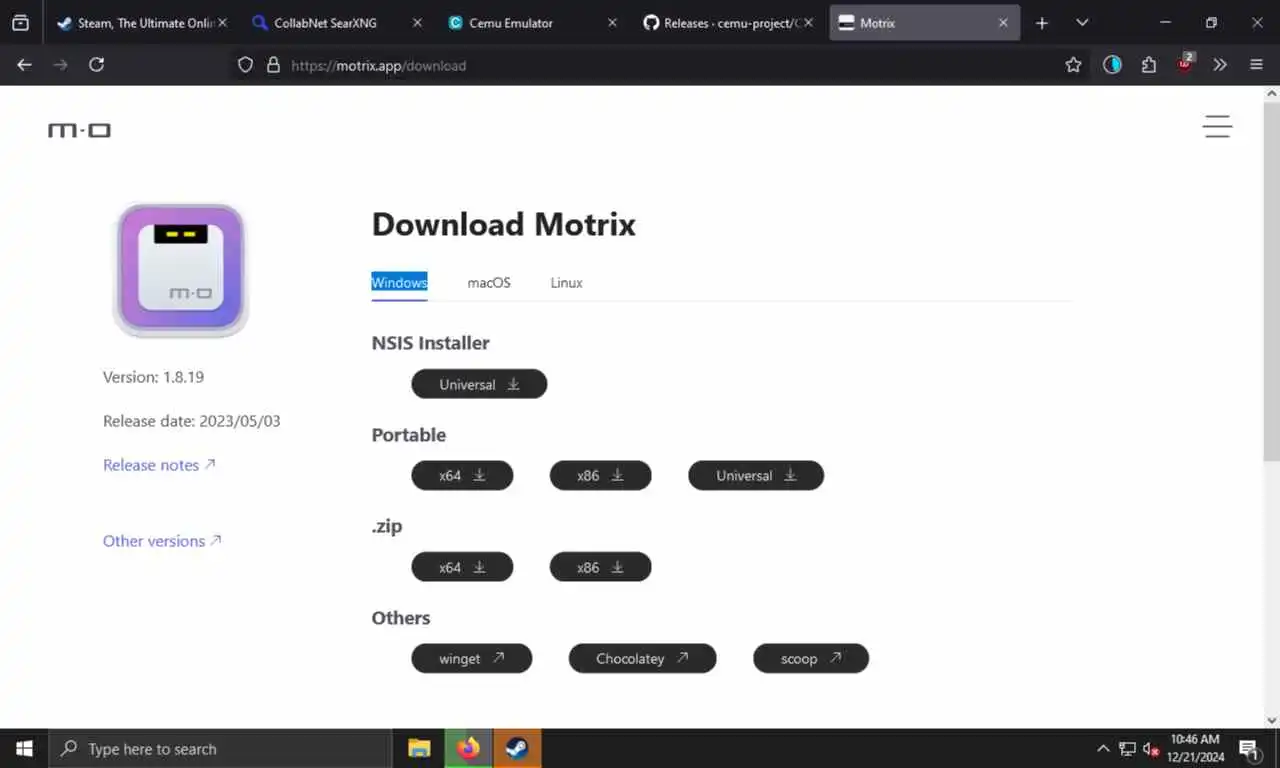Screen dimensions: 1280x768
Task: Click the Firefox taskbar icon
Action: [x=468, y=749]
